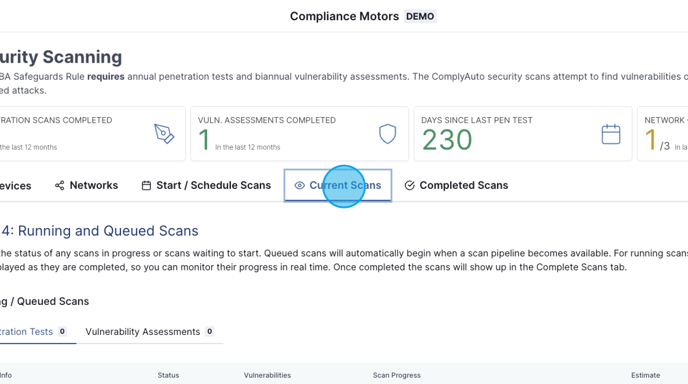Click the eye icon beside Current Scans
This screenshot has height=384, width=688.
pyautogui.click(x=299, y=186)
